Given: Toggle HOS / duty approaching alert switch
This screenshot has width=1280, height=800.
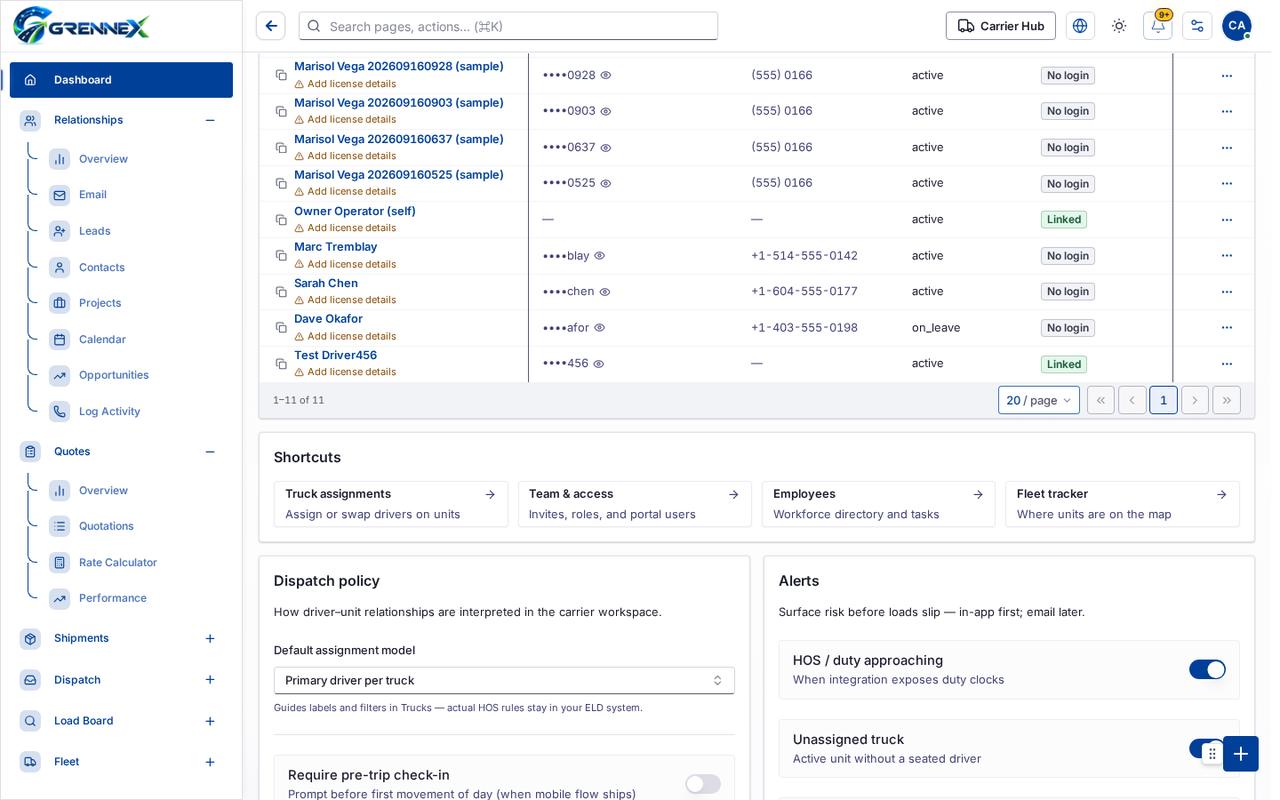Looking at the screenshot, I should [x=1207, y=670].
